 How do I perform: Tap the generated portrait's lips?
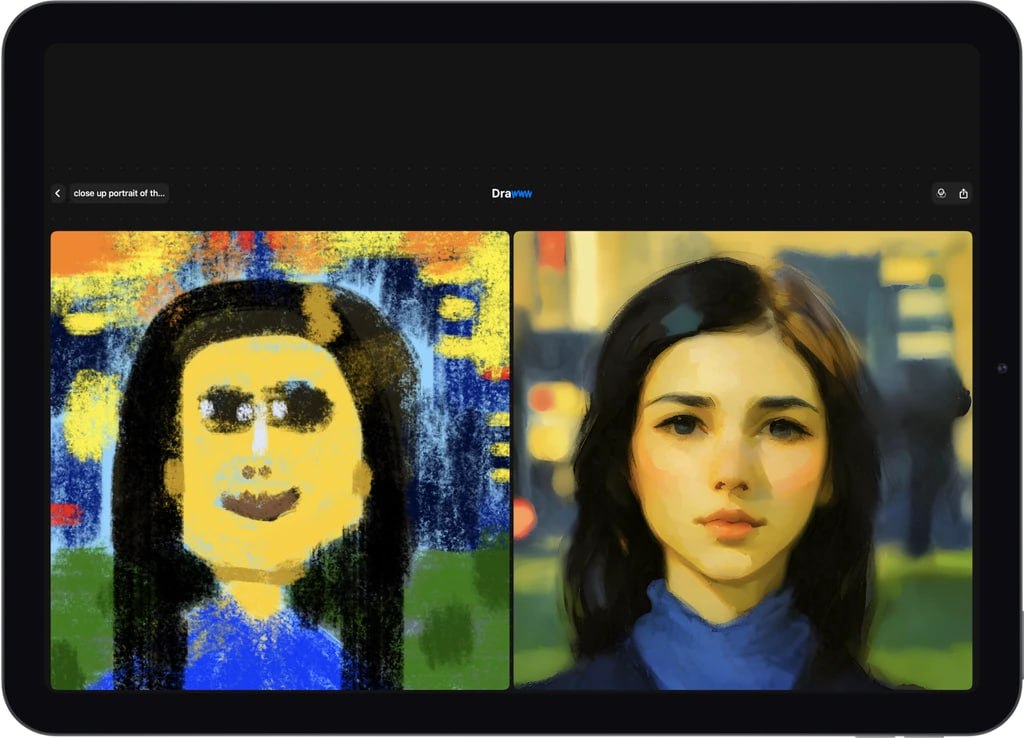coord(730,524)
